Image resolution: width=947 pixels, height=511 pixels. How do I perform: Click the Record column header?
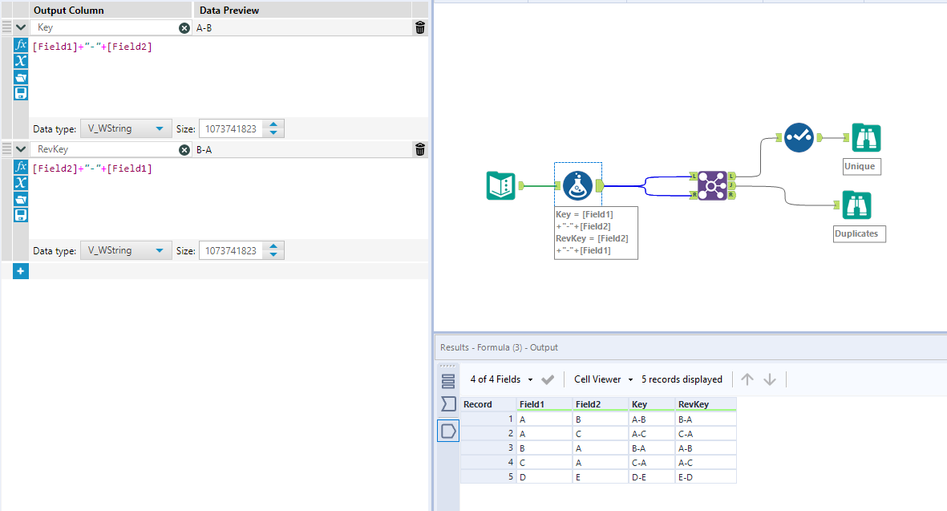[x=488, y=404]
